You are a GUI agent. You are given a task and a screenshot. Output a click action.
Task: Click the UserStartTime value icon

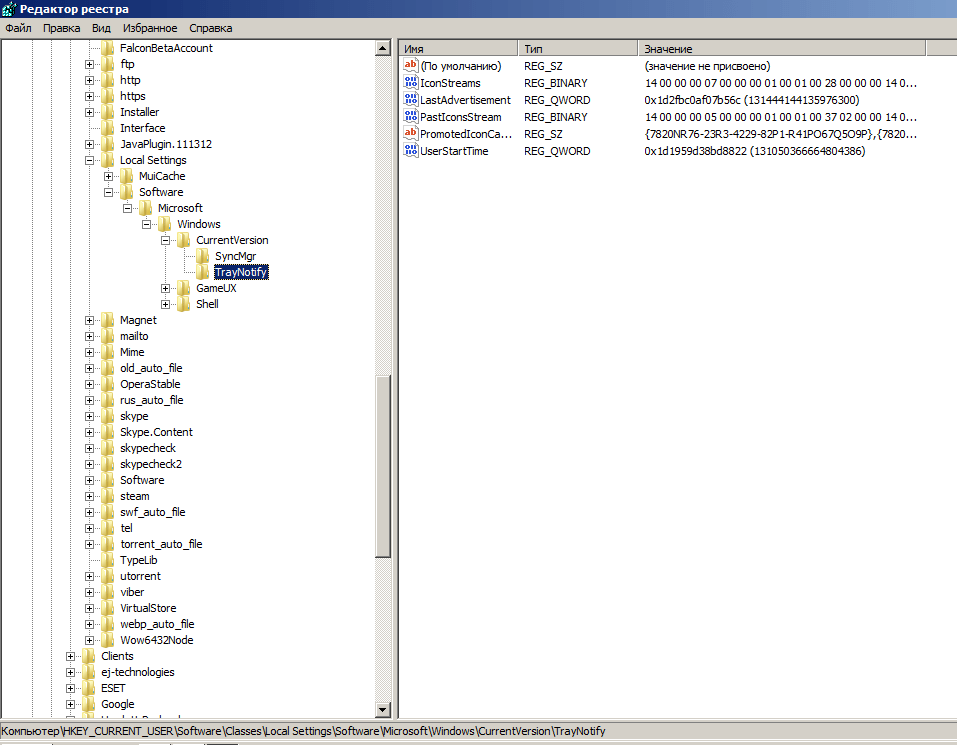410,151
